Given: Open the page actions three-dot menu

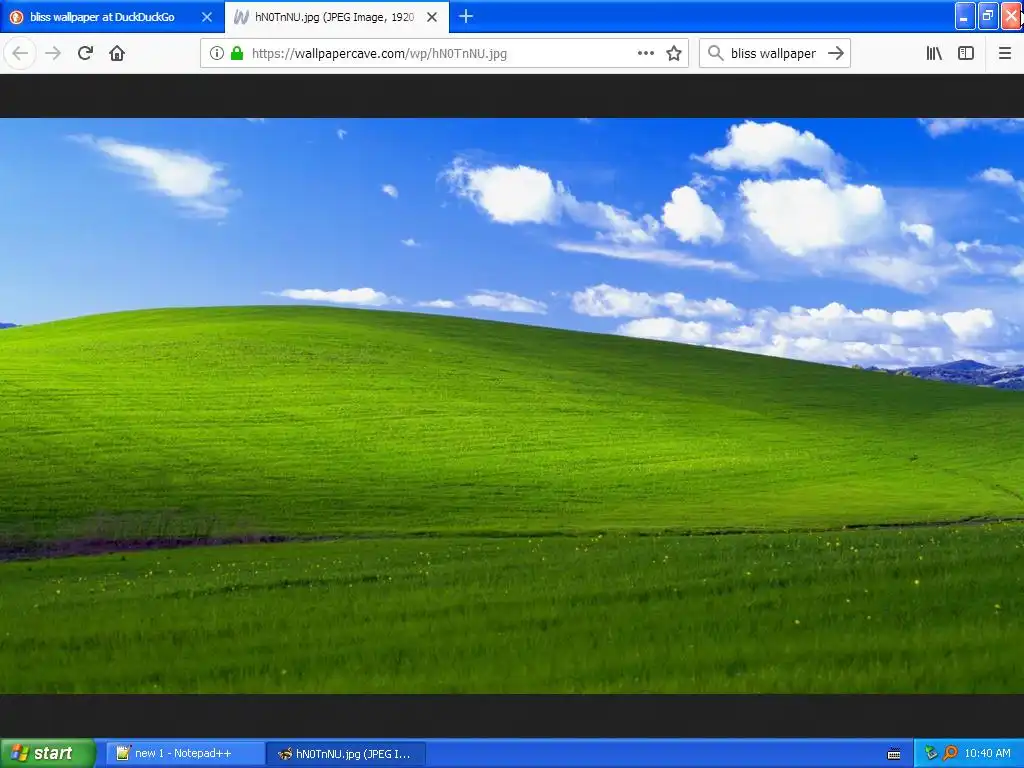Looking at the screenshot, I should click(x=646, y=54).
